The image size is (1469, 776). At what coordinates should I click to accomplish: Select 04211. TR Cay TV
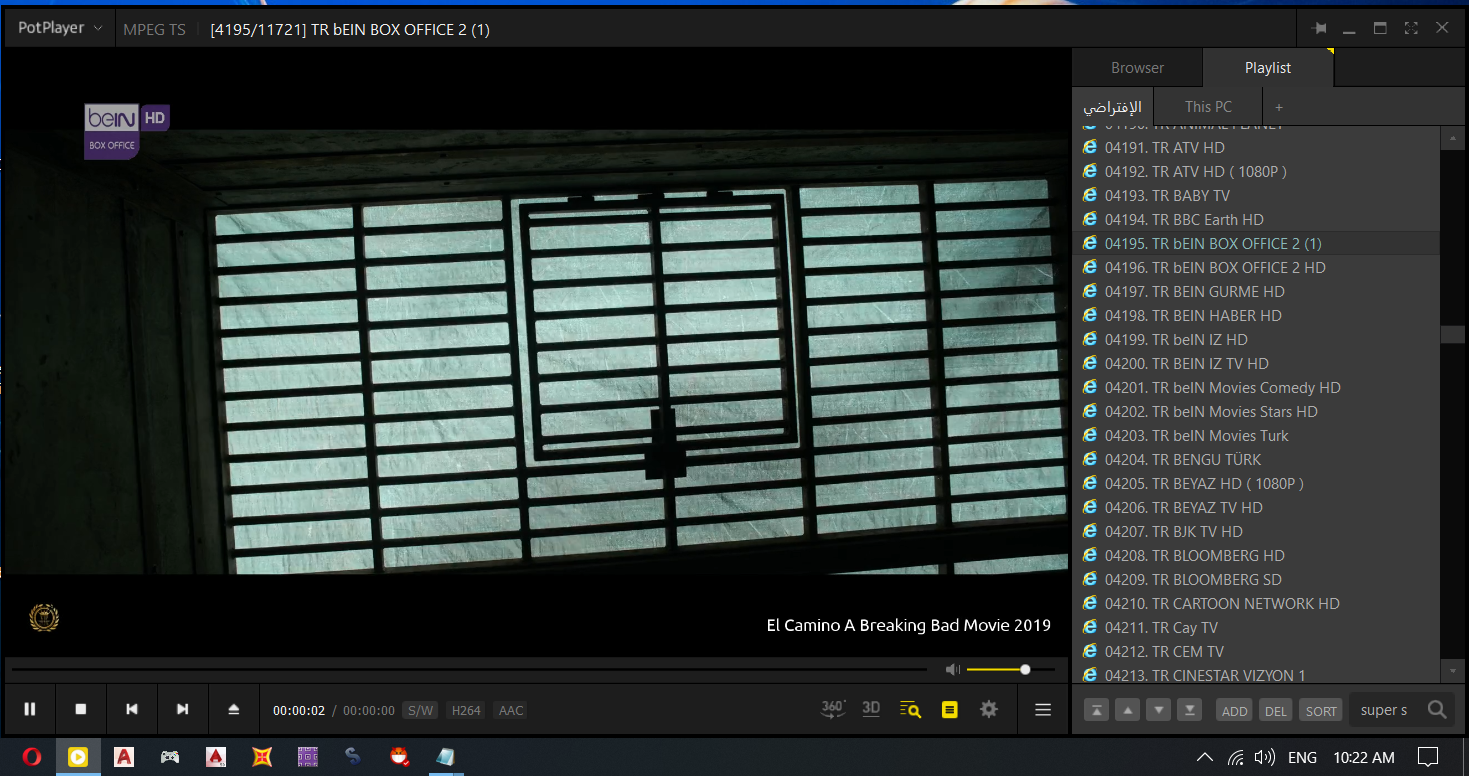coord(1256,627)
